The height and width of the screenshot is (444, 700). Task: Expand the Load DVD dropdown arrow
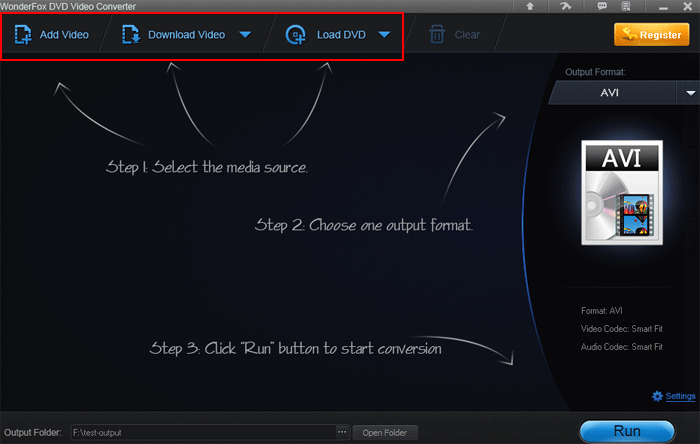tap(384, 34)
